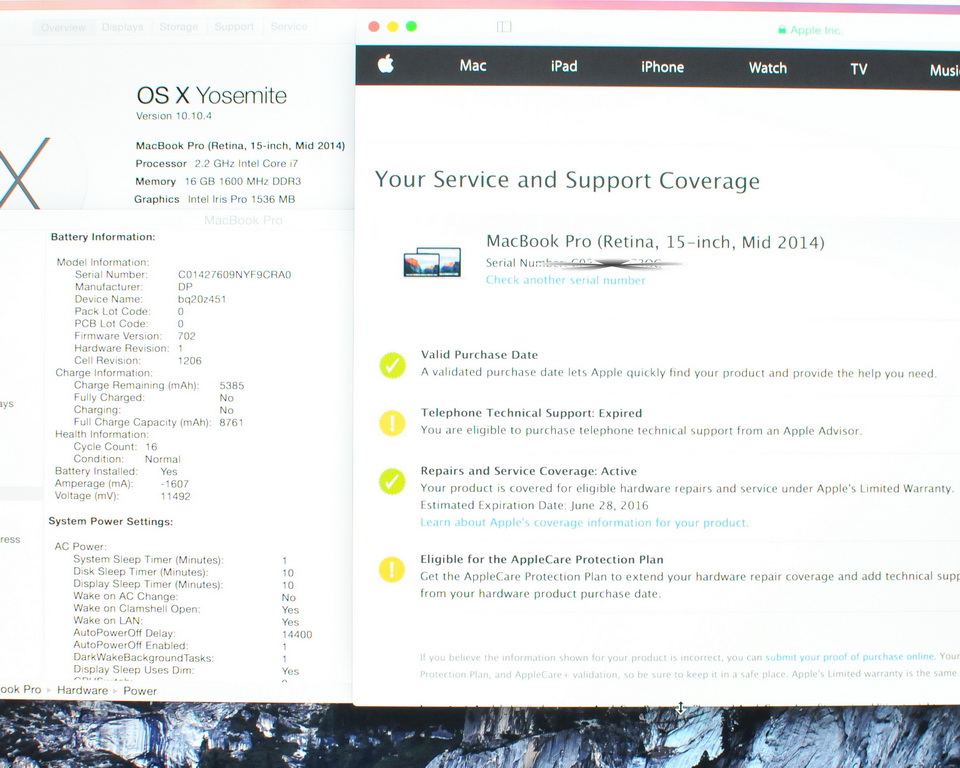Select the Cycle Count value 16
The width and height of the screenshot is (960, 768).
coord(151,447)
